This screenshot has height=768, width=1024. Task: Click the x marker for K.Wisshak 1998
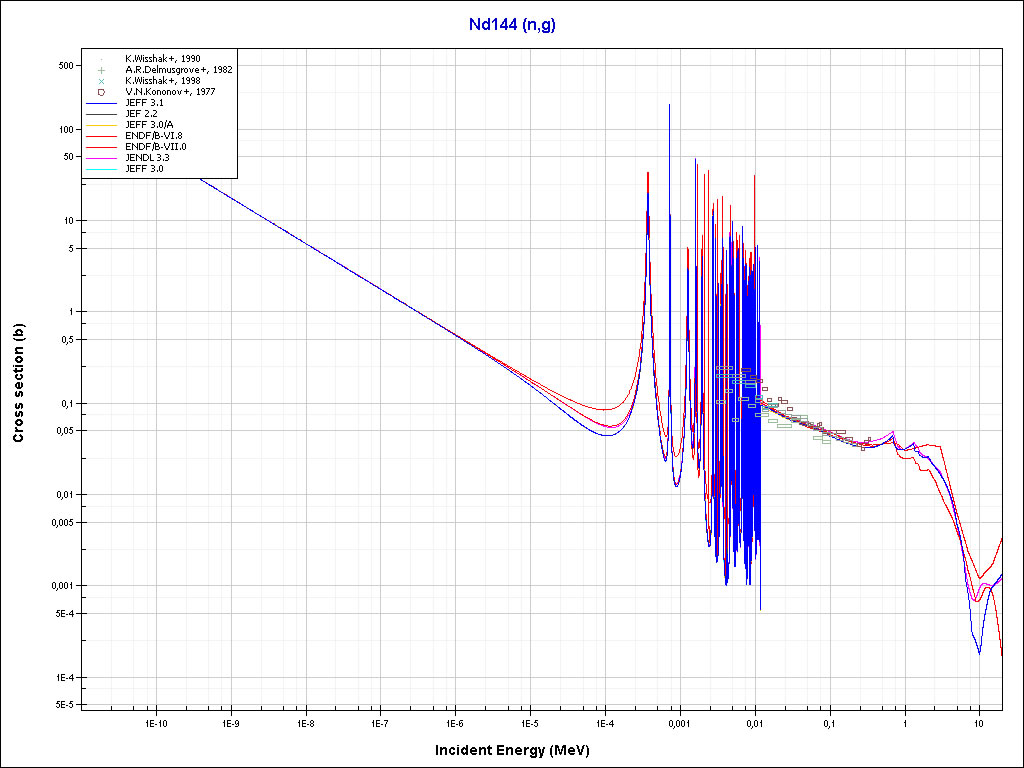click(x=102, y=81)
